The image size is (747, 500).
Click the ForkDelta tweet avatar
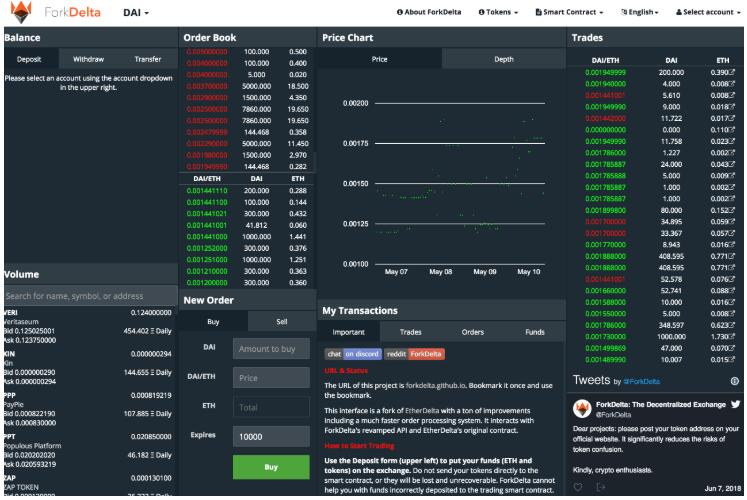582,409
